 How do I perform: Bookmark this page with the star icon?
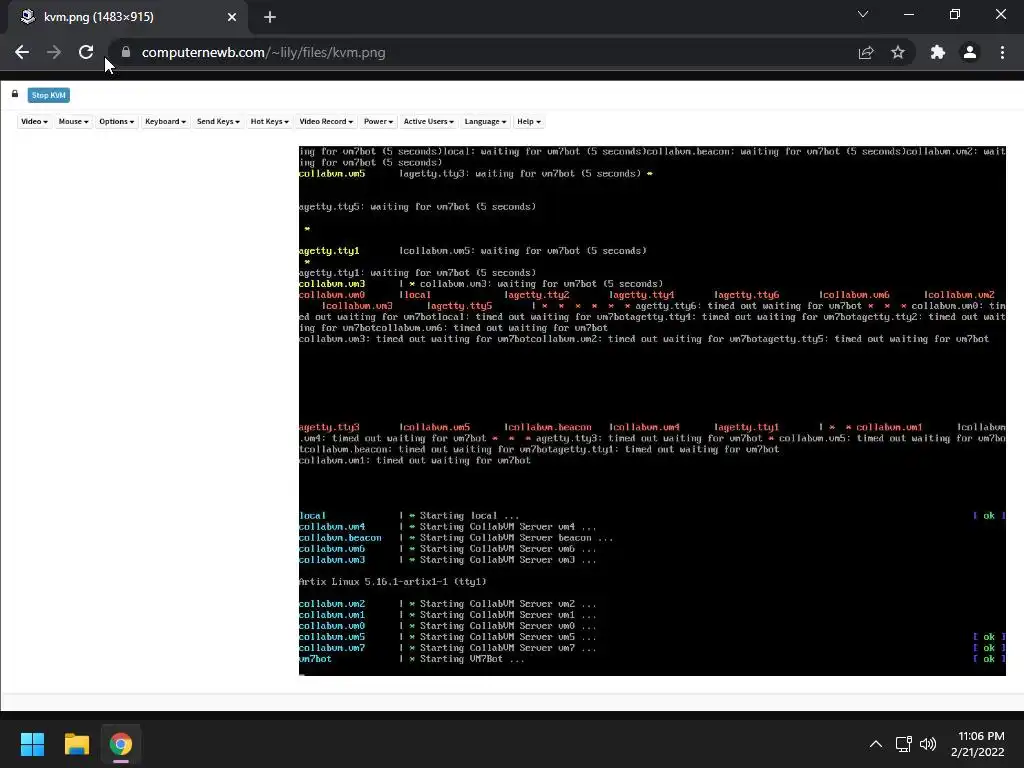[898, 52]
